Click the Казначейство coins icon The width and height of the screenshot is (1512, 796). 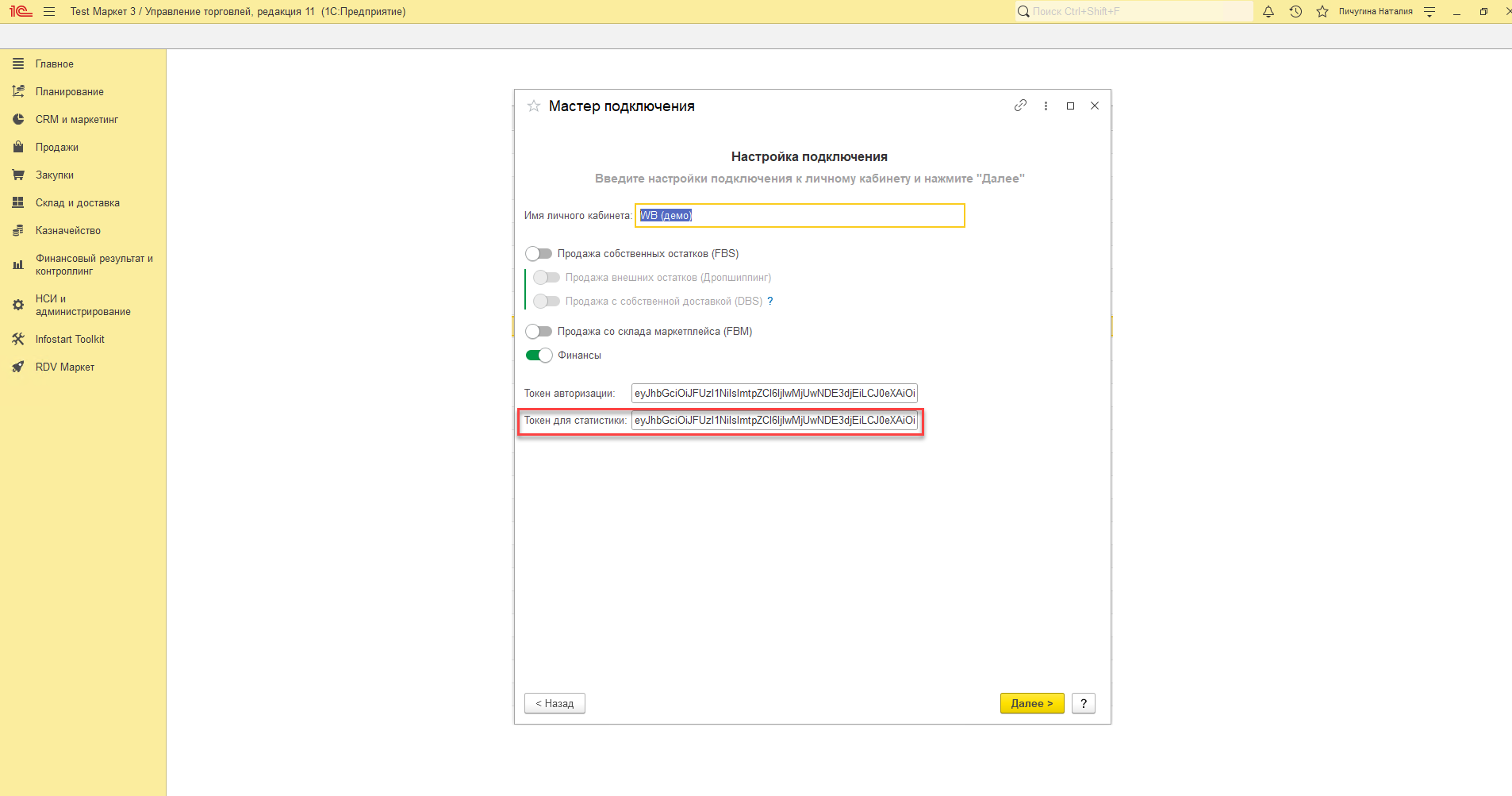coord(18,230)
